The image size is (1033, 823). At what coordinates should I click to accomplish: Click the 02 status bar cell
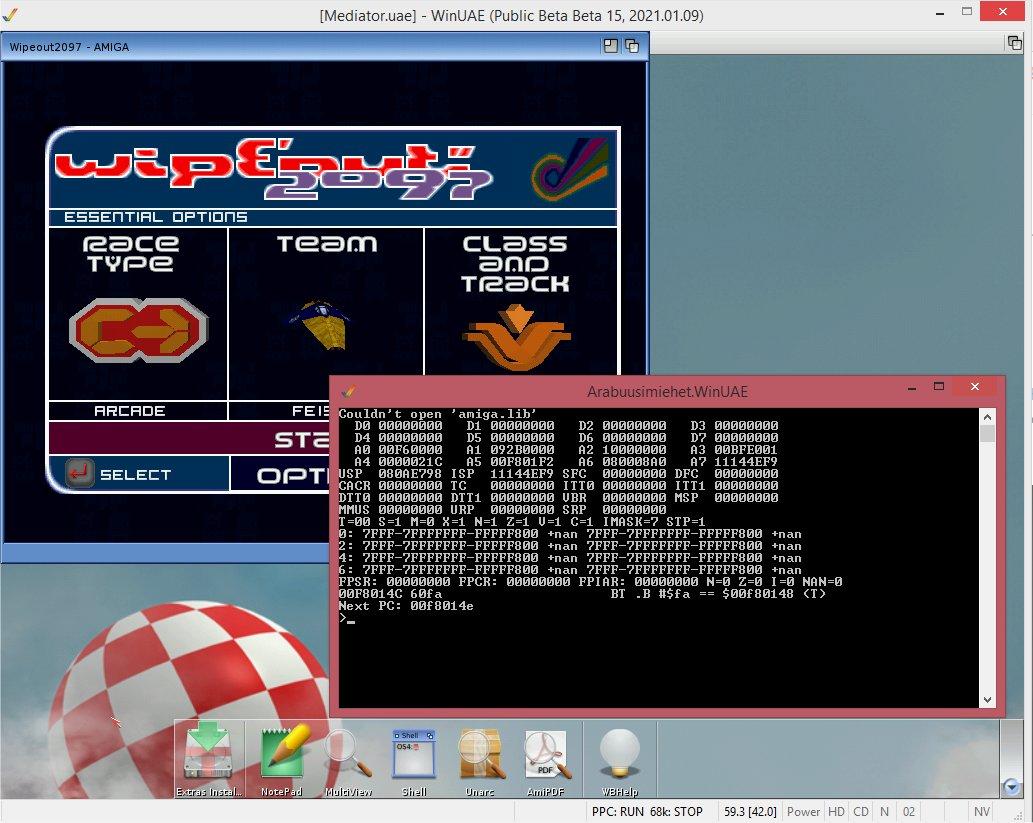[x=908, y=812]
